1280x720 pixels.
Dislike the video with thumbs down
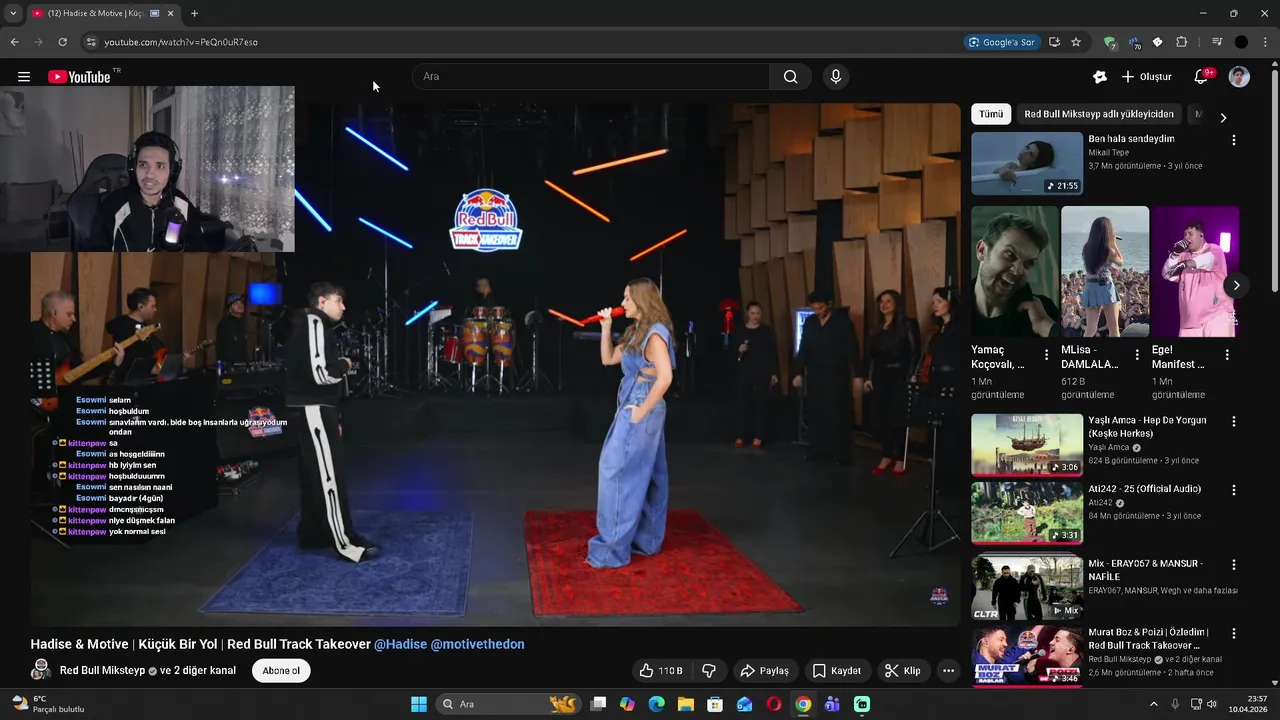[709, 671]
